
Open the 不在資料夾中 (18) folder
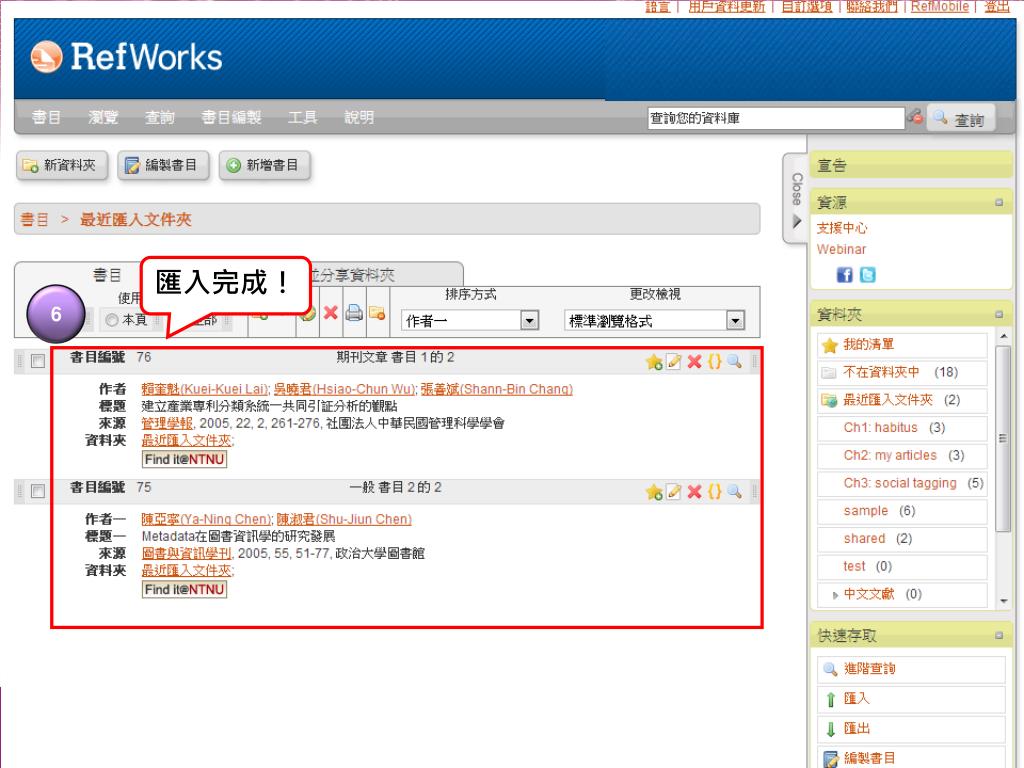tap(901, 372)
